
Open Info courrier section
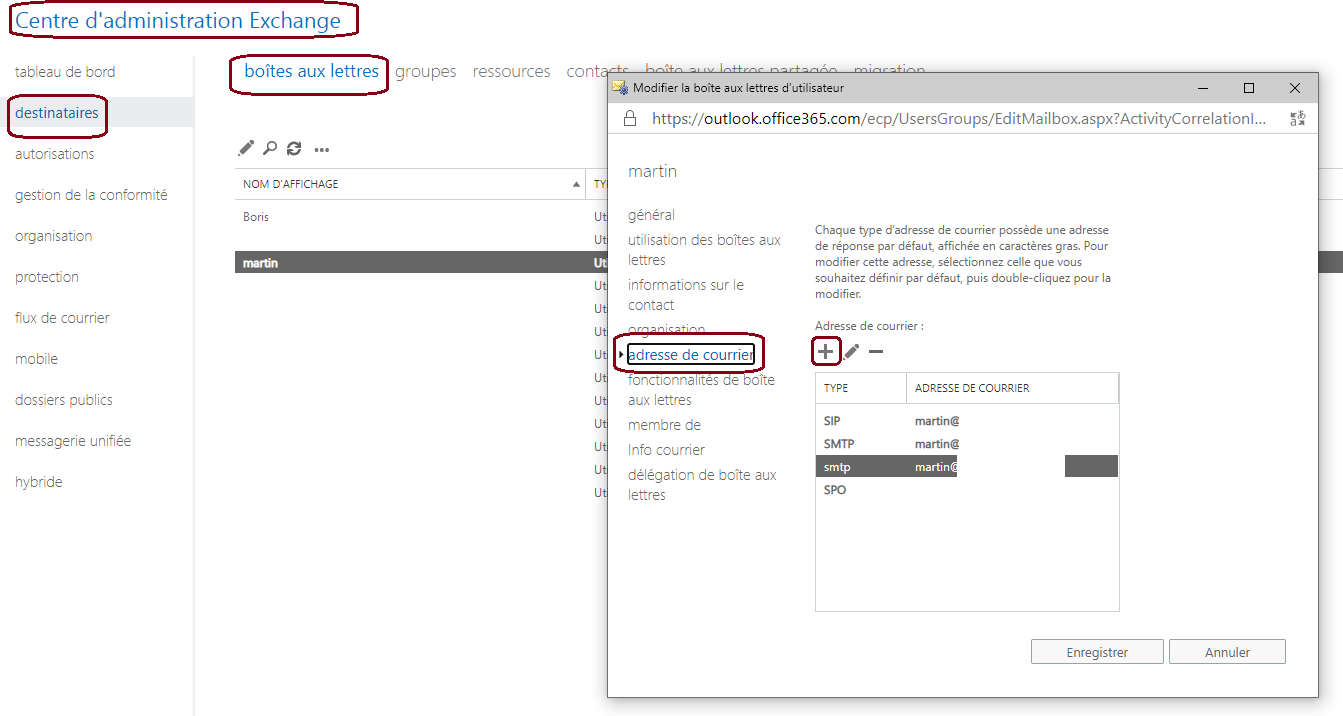tap(666, 450)
